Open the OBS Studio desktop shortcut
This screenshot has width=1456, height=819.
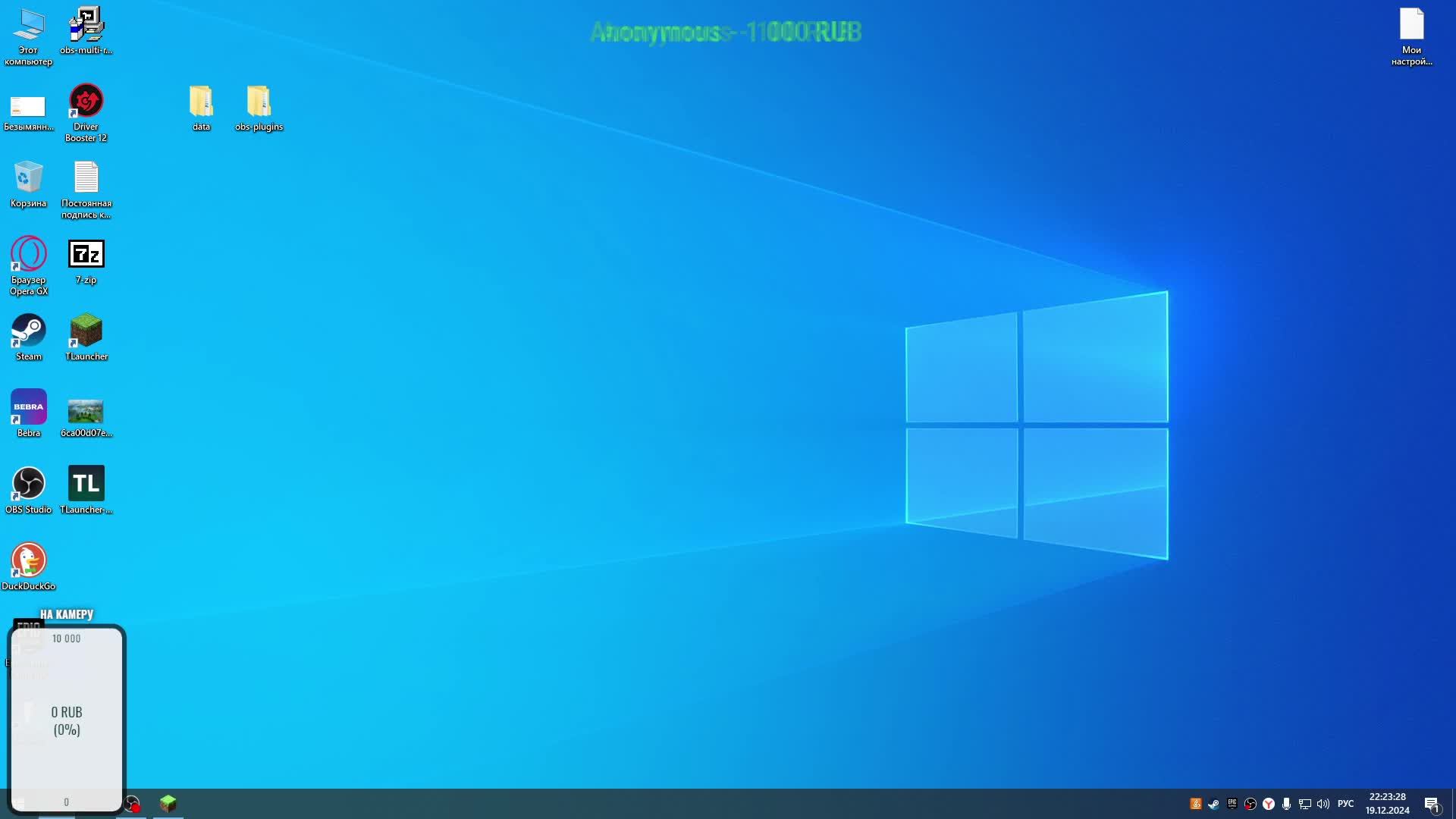[x=29, y=484]
